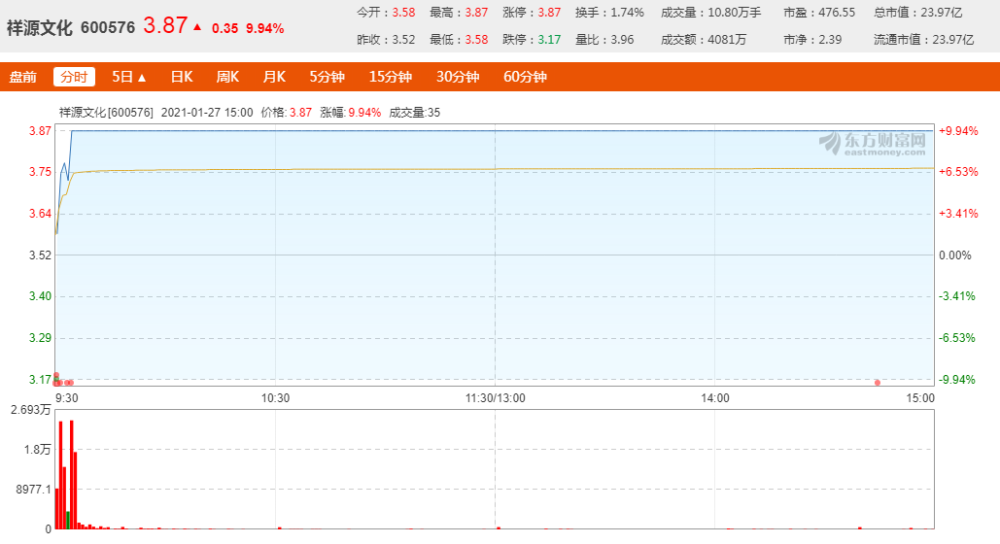
Task: Switch to the 60分钟 chart tab
Action: [x=526, y=77]
